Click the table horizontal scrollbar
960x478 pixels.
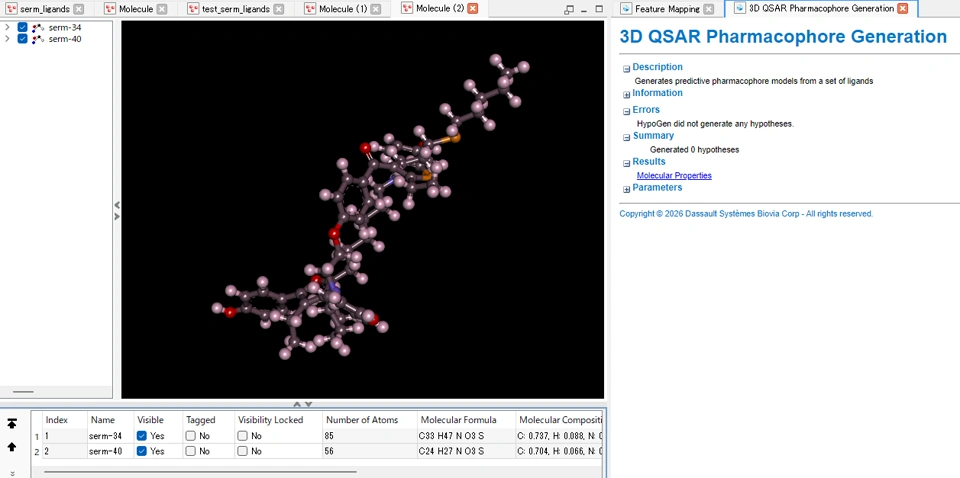[x=200, y=472]
